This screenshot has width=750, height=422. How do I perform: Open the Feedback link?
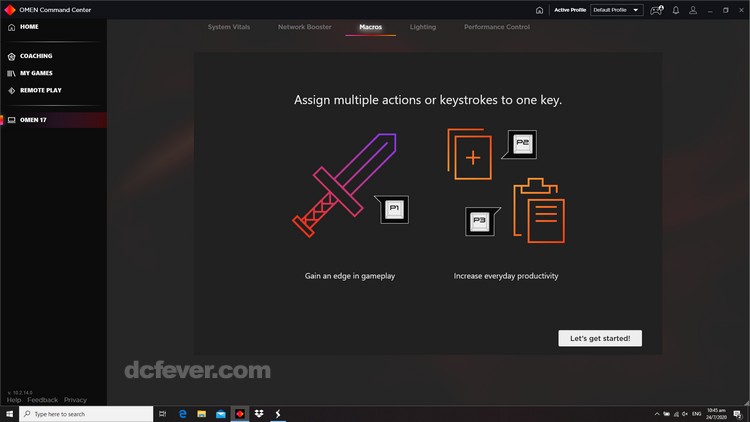43,400
